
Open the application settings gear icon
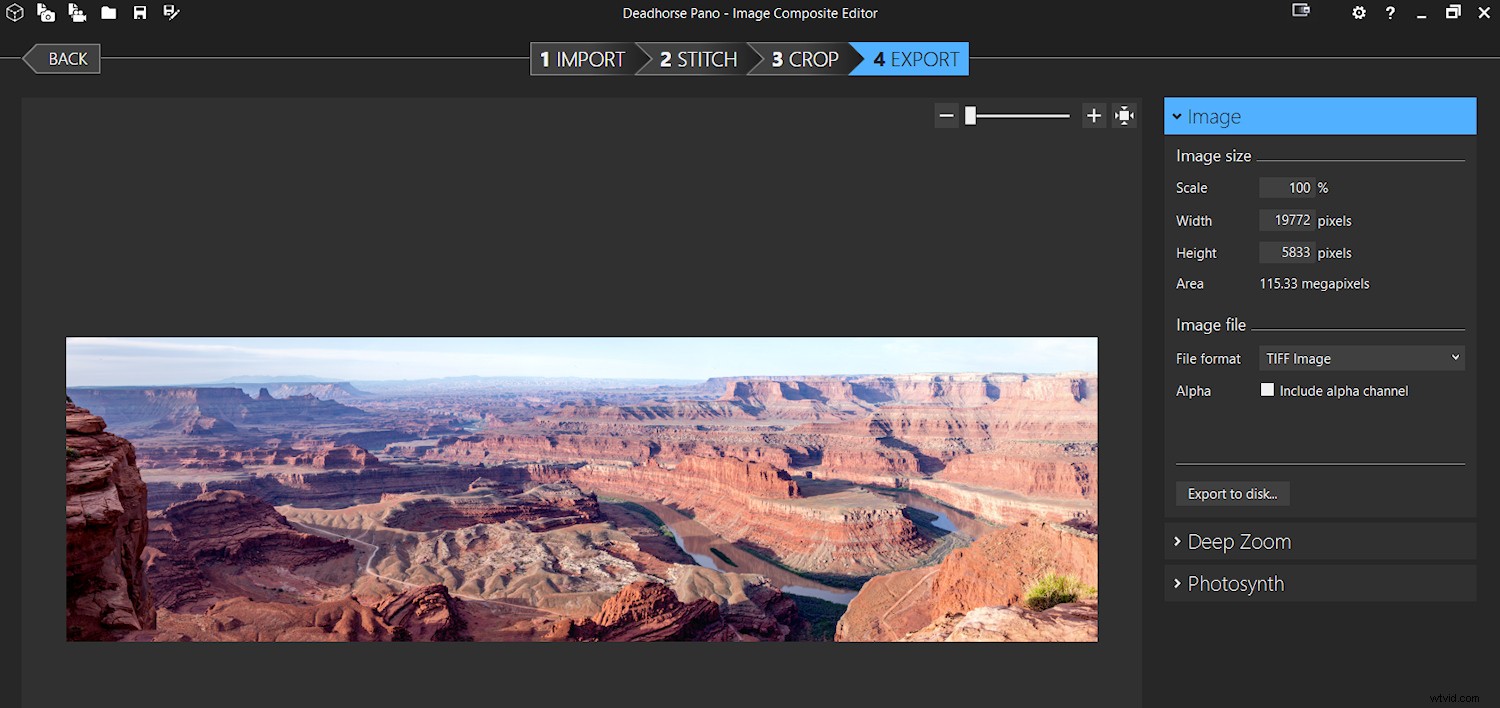click(1358, 13)
